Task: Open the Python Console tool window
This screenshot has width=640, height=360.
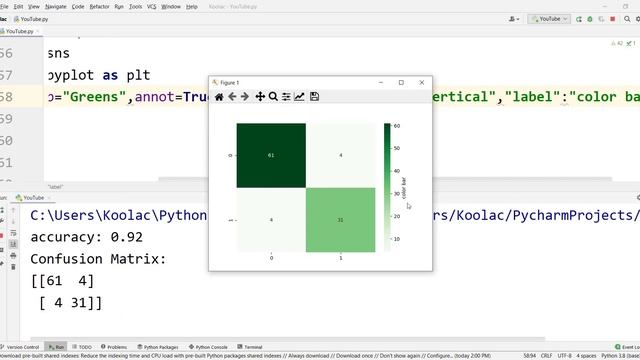Action: tap(208, 347)
